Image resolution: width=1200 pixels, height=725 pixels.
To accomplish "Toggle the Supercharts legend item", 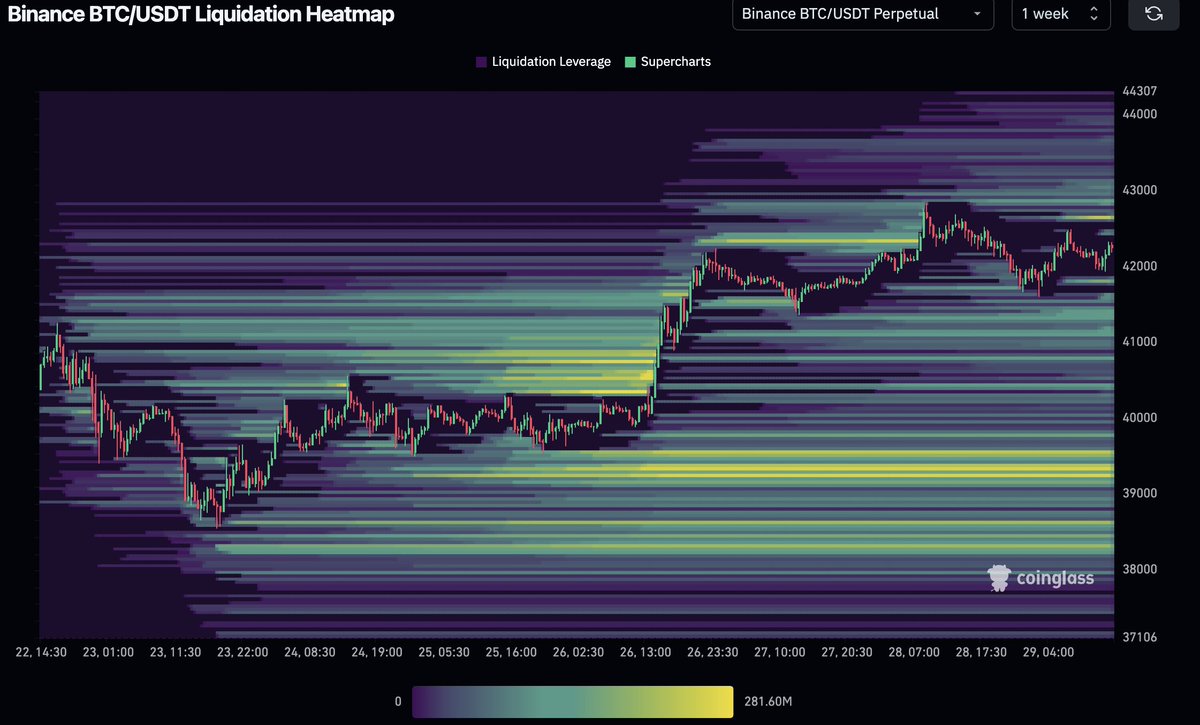I will (x=668, y=61).
